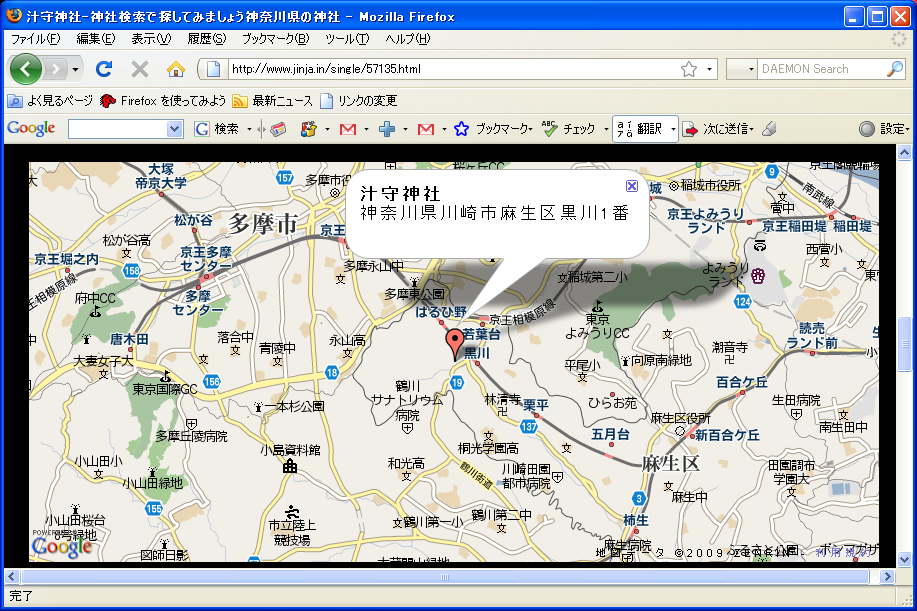
Task: Click the チェック spell check button
Action: click(x=569, y=129)
